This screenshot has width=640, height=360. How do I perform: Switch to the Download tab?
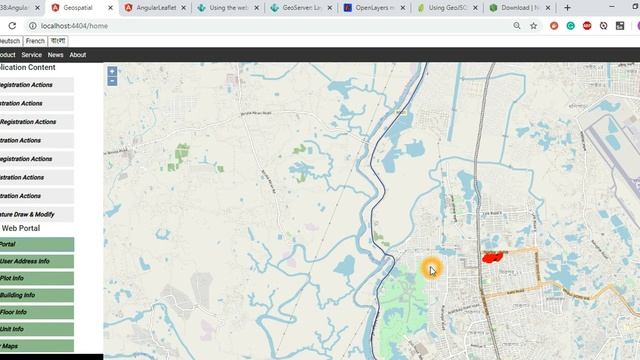pos(520,8)
